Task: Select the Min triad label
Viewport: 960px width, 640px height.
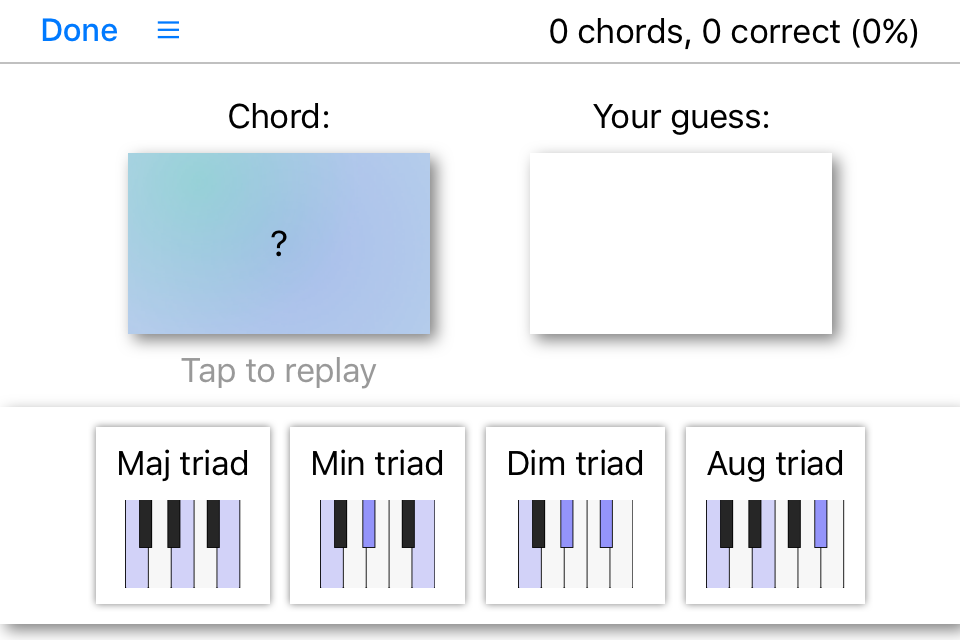Action: pos(377,463)
